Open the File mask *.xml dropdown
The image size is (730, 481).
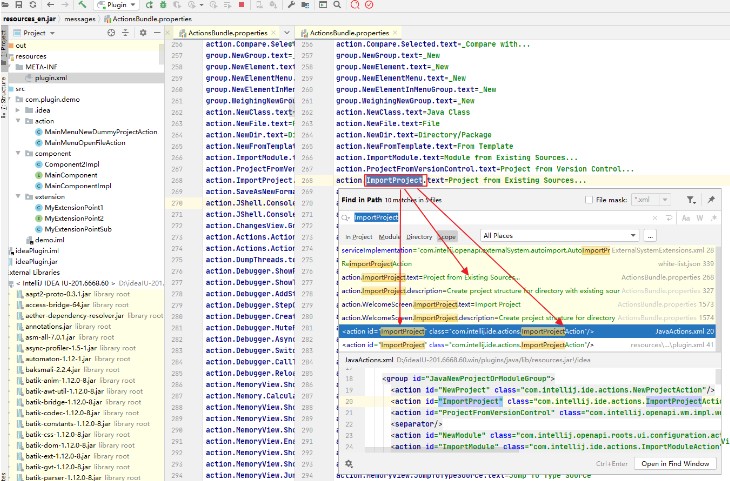pyautogui.click(x=665, y=200)
